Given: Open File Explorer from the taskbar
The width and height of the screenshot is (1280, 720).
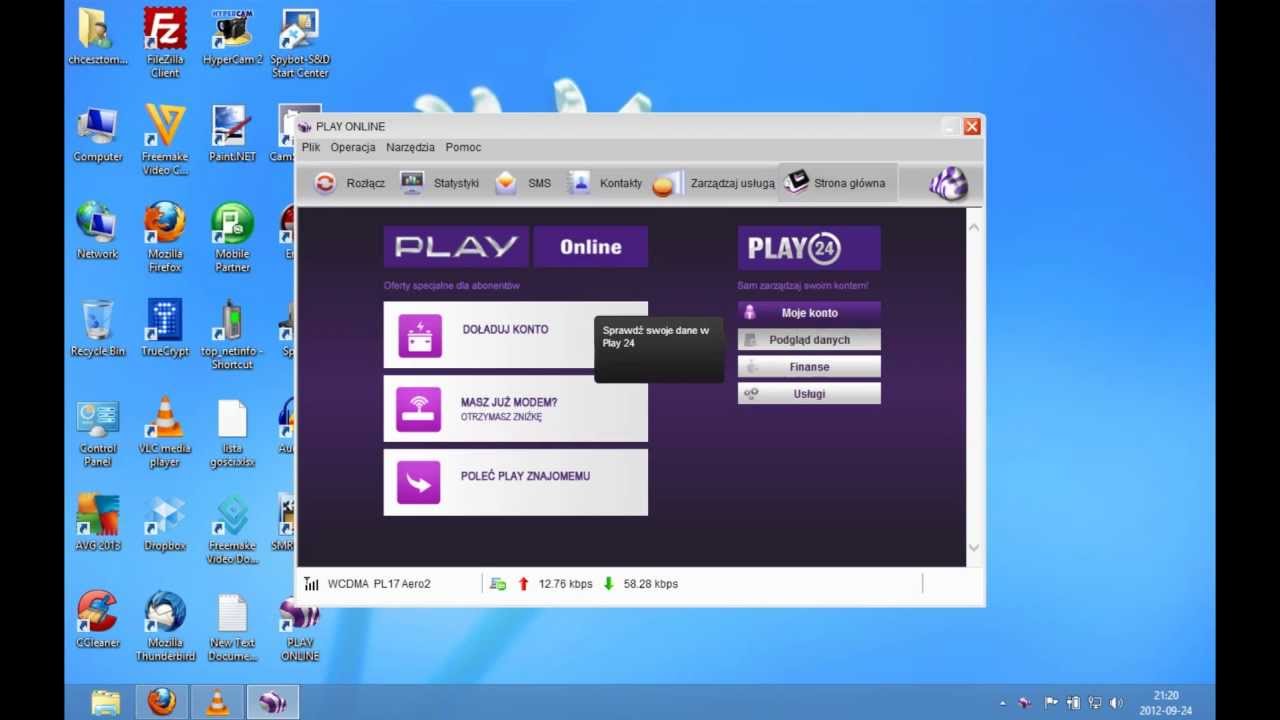Looking at the screenshot, I should point(106,702).
